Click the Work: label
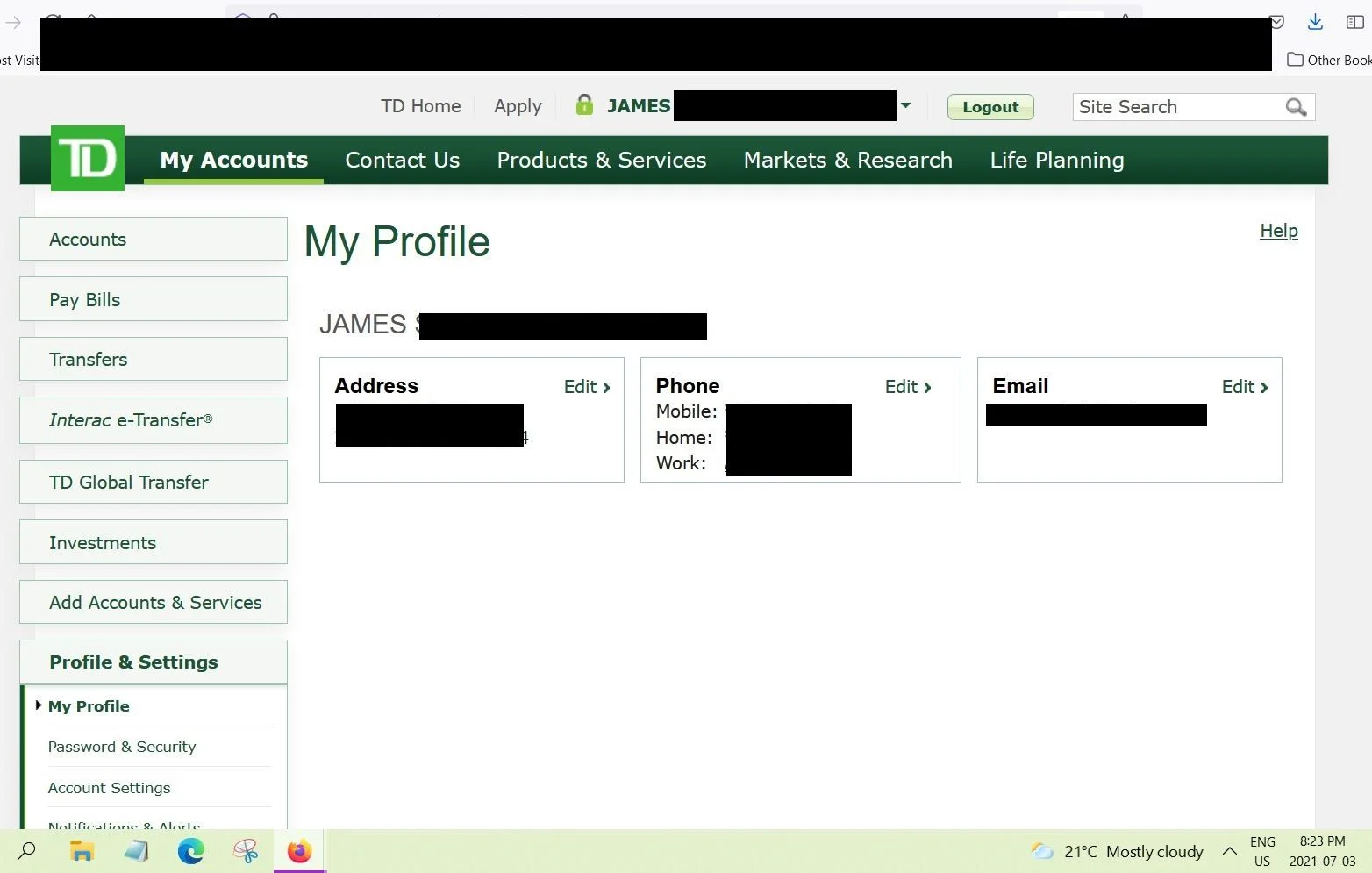 [681, 463]
